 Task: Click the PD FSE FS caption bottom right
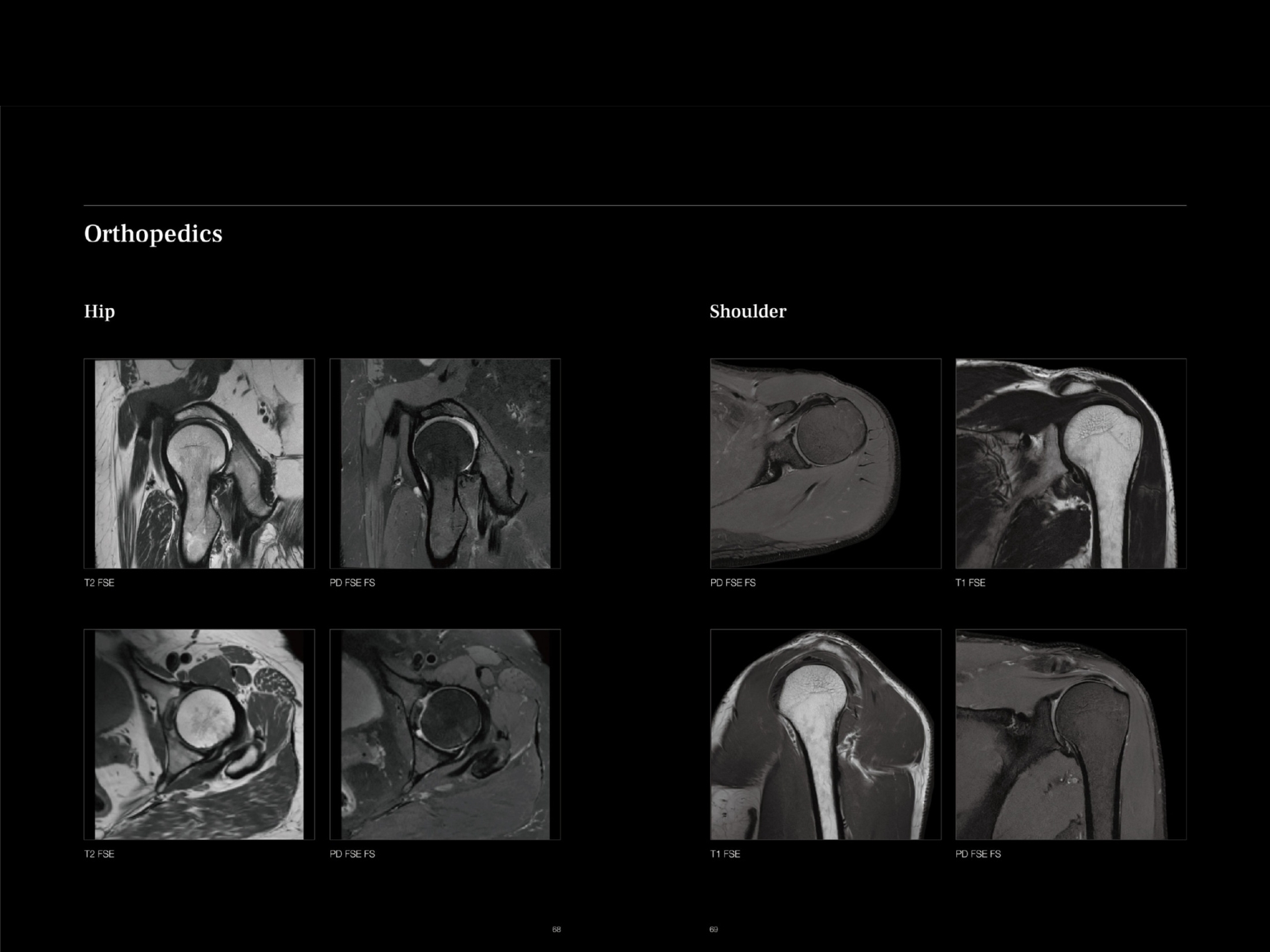978,853
